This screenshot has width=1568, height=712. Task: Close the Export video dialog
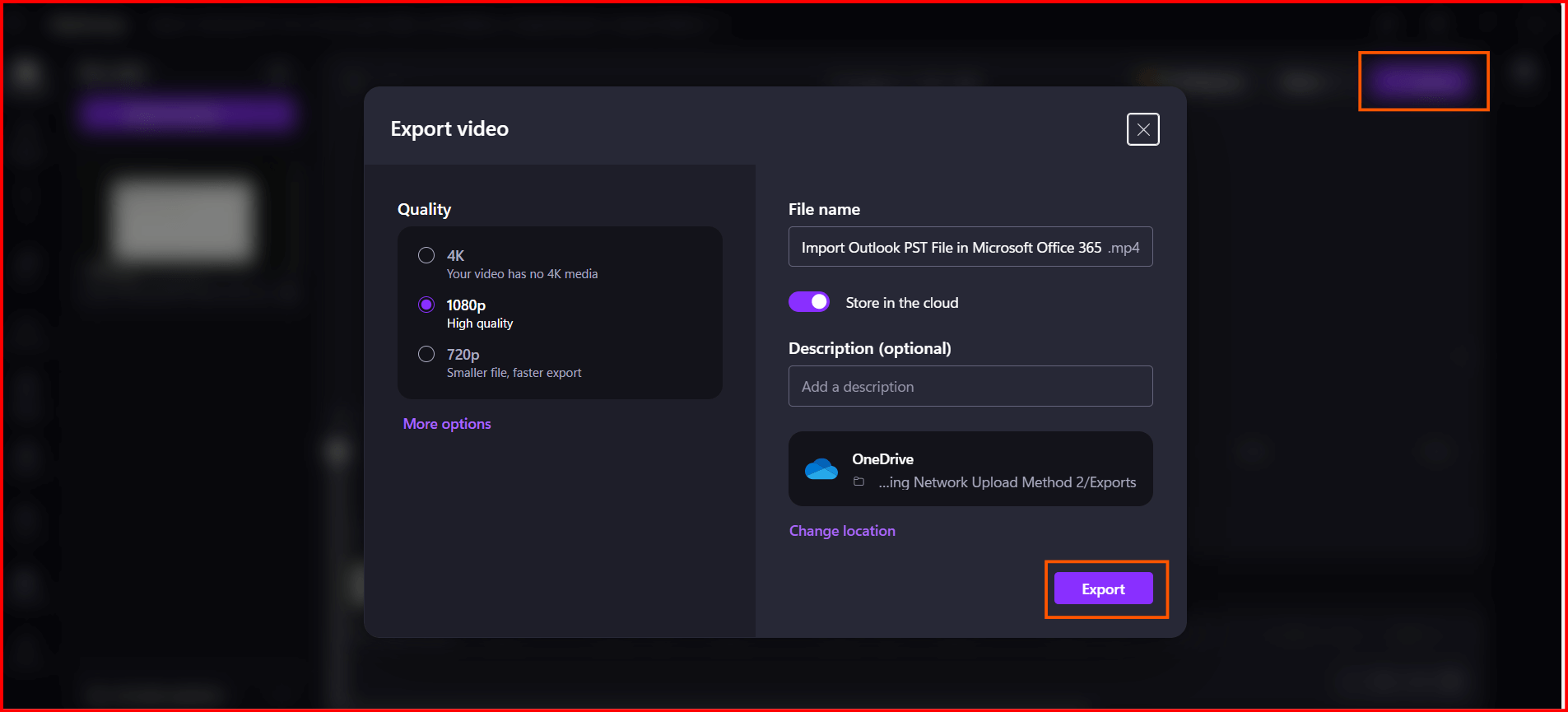(1143, 129)
